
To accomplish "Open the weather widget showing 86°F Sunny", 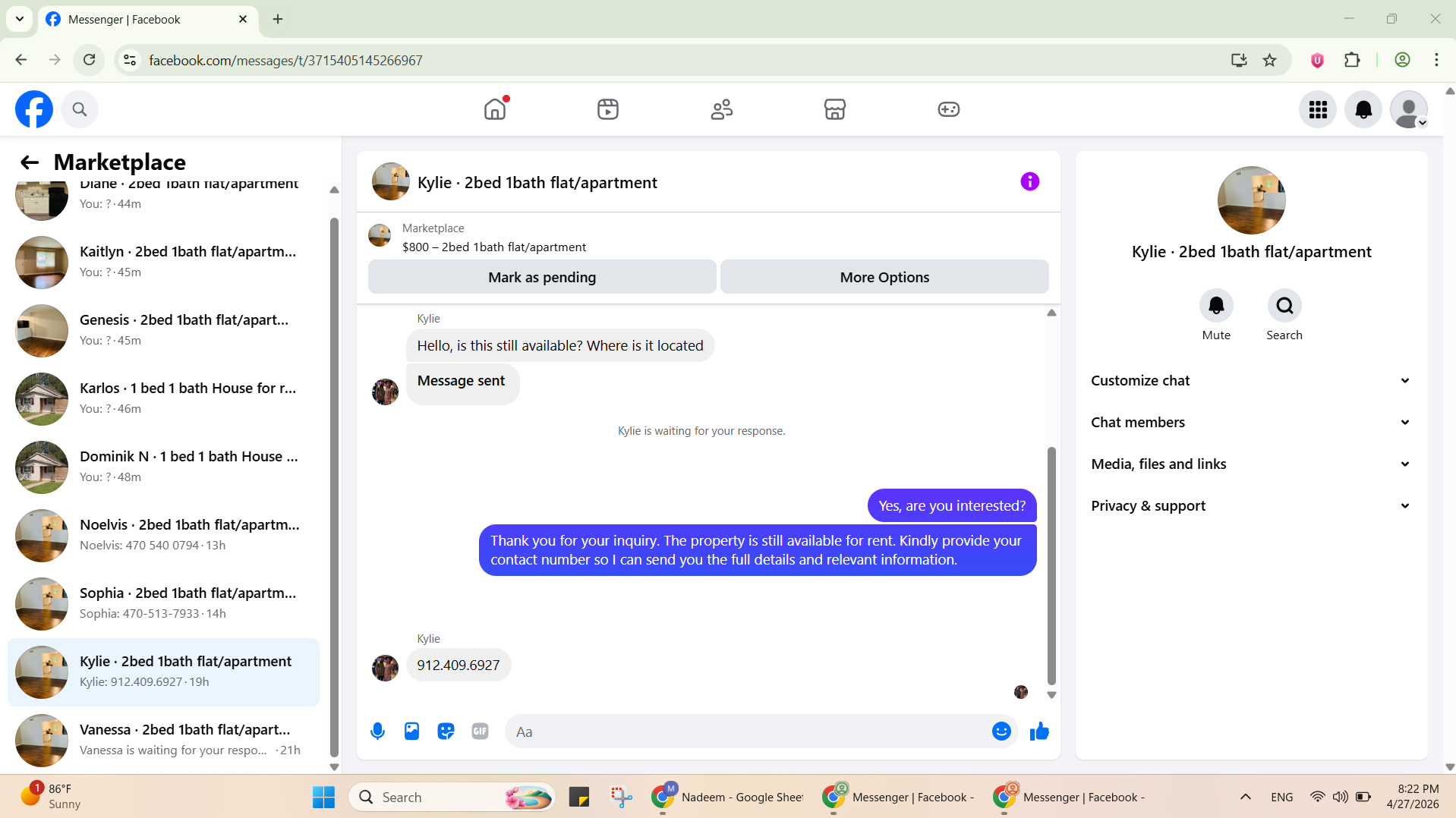I will (x=50, y=797).
